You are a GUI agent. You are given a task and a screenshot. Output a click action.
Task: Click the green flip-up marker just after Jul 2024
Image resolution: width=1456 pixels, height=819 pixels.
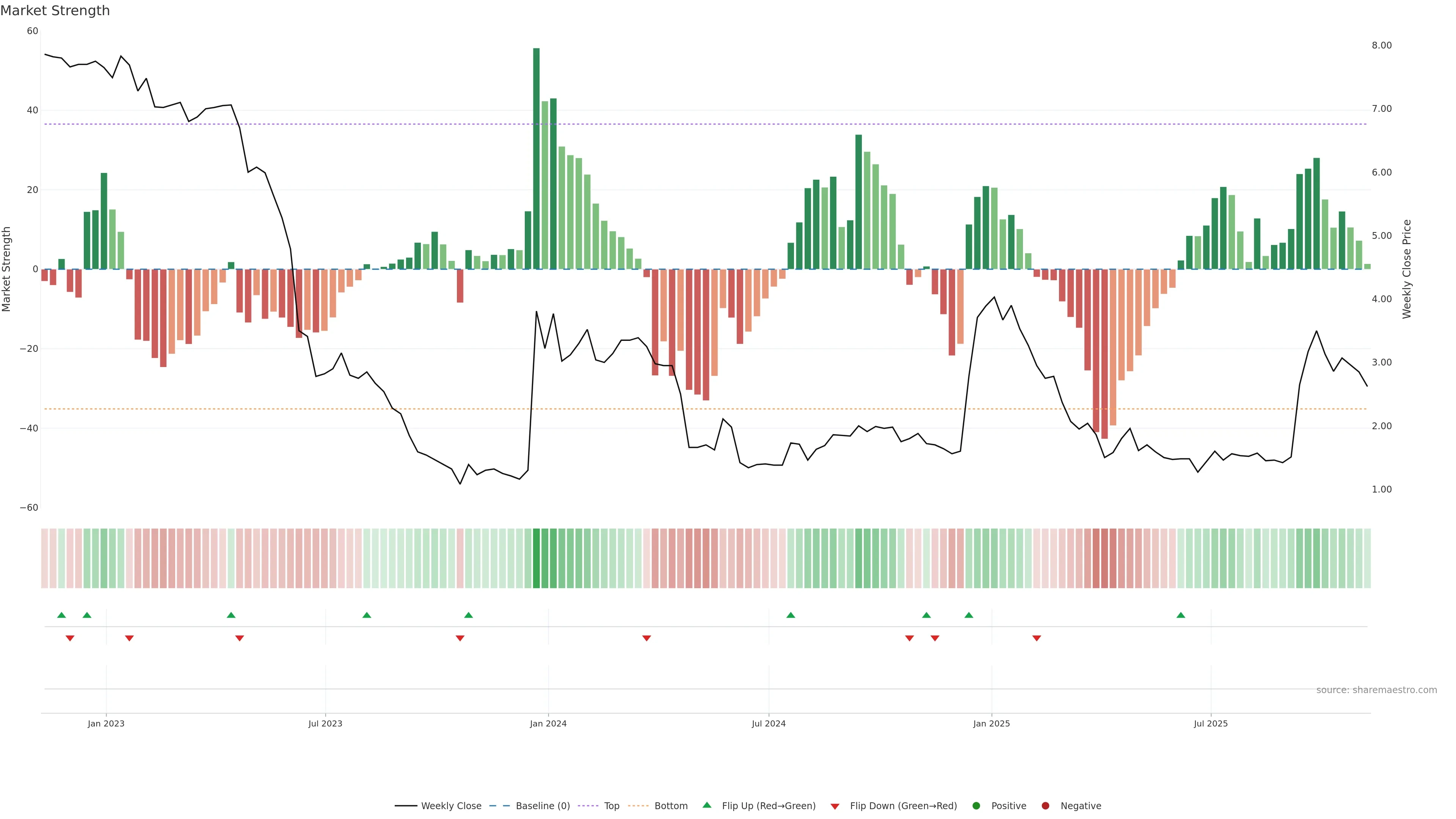tap(791, 615)
